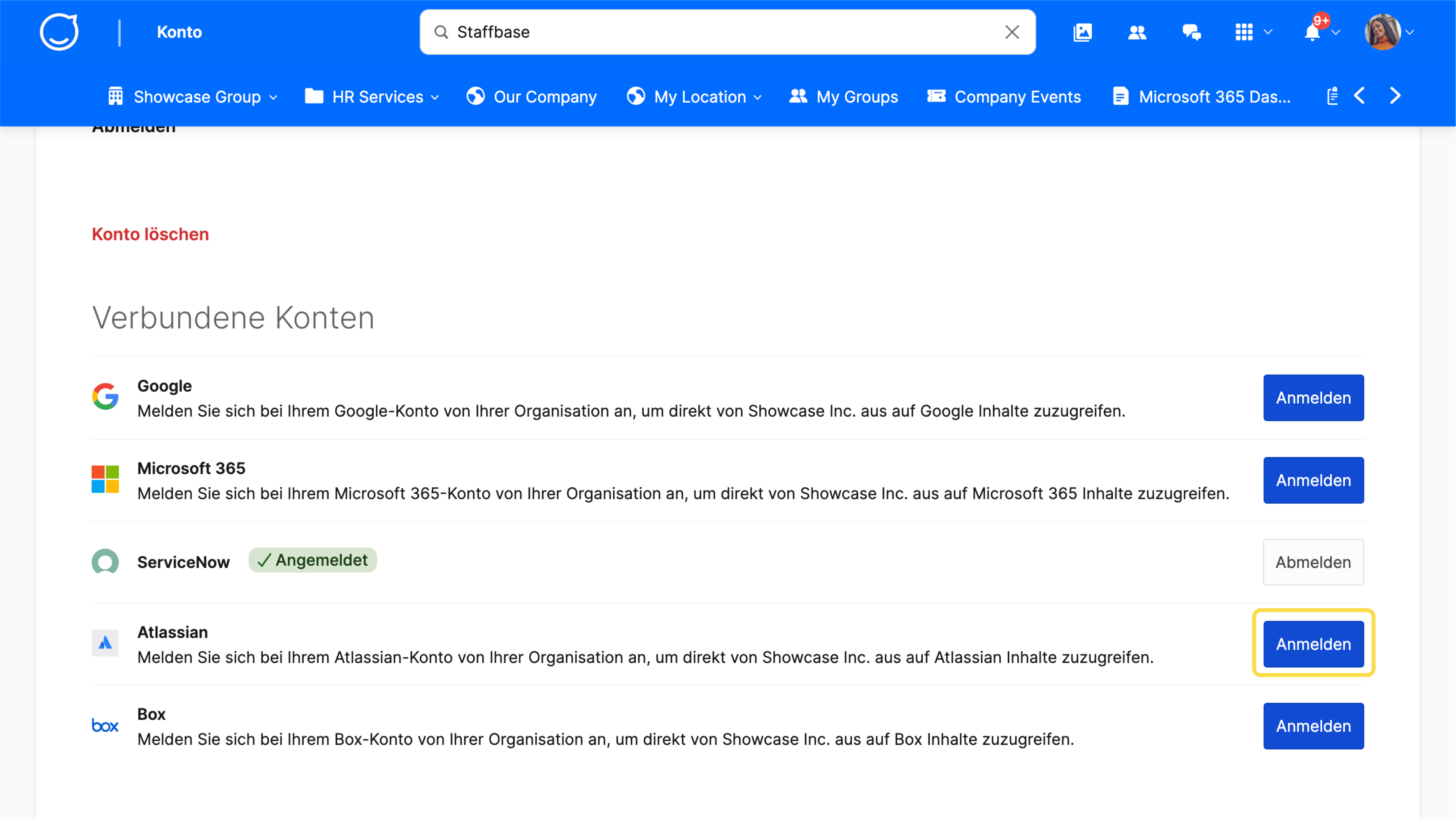Click Anmelden for Google

click(1313, 398)
